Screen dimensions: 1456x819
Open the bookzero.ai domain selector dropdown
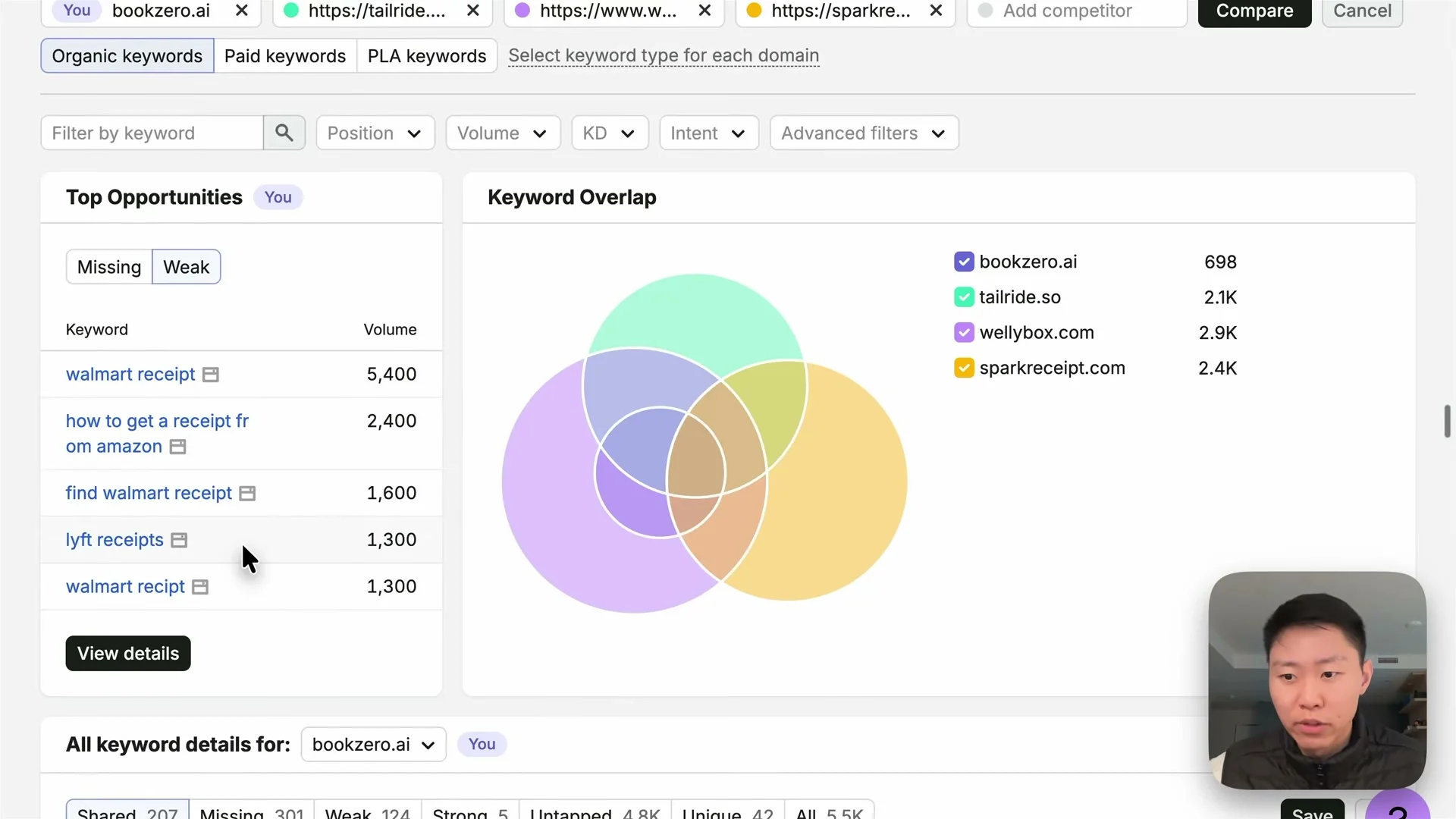374,745
